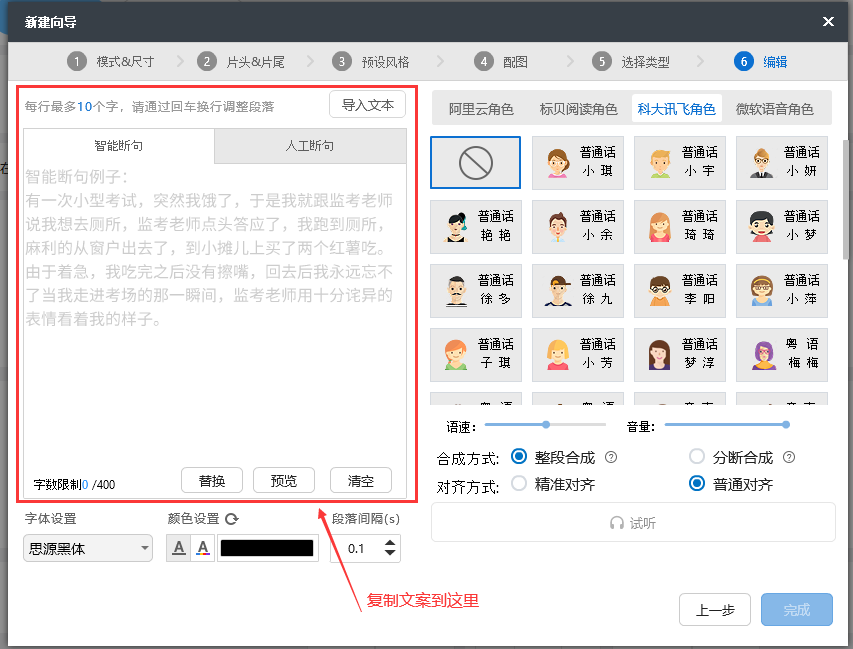Select voice avatar 李阳
The height and width of the screenshot is (649, 853).
[679, 291]
